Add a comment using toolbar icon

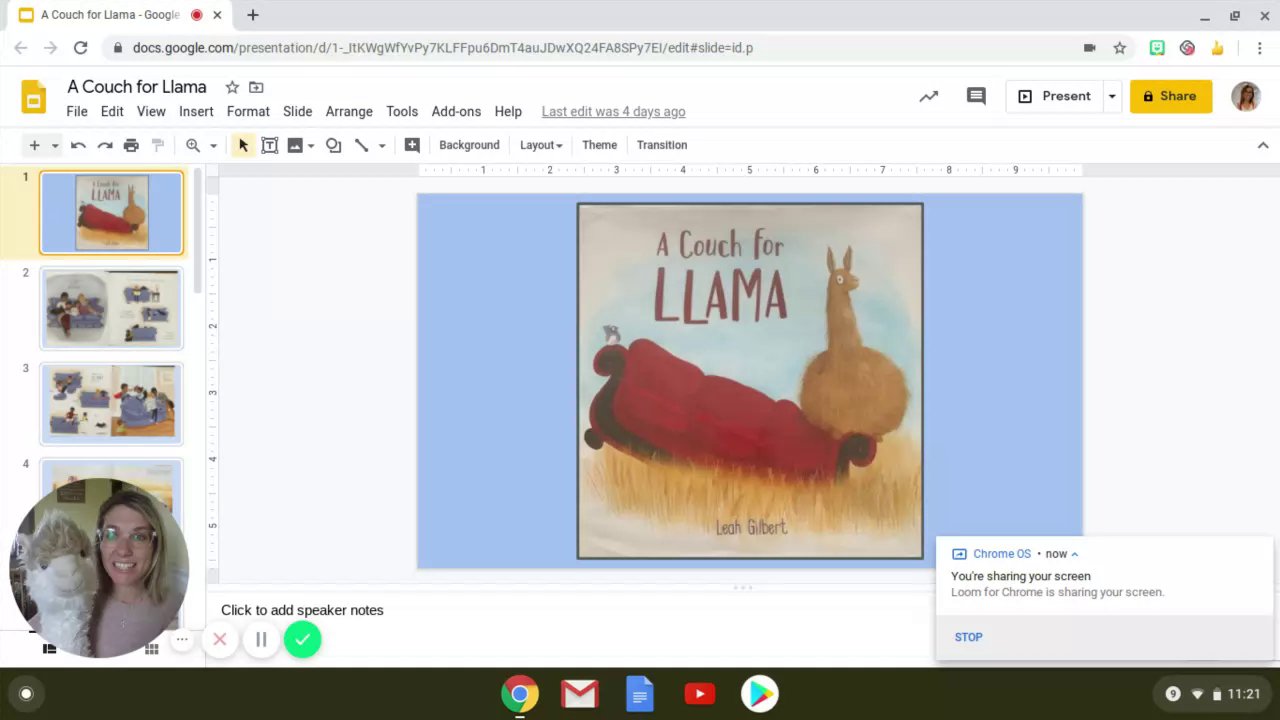(412, 145)
